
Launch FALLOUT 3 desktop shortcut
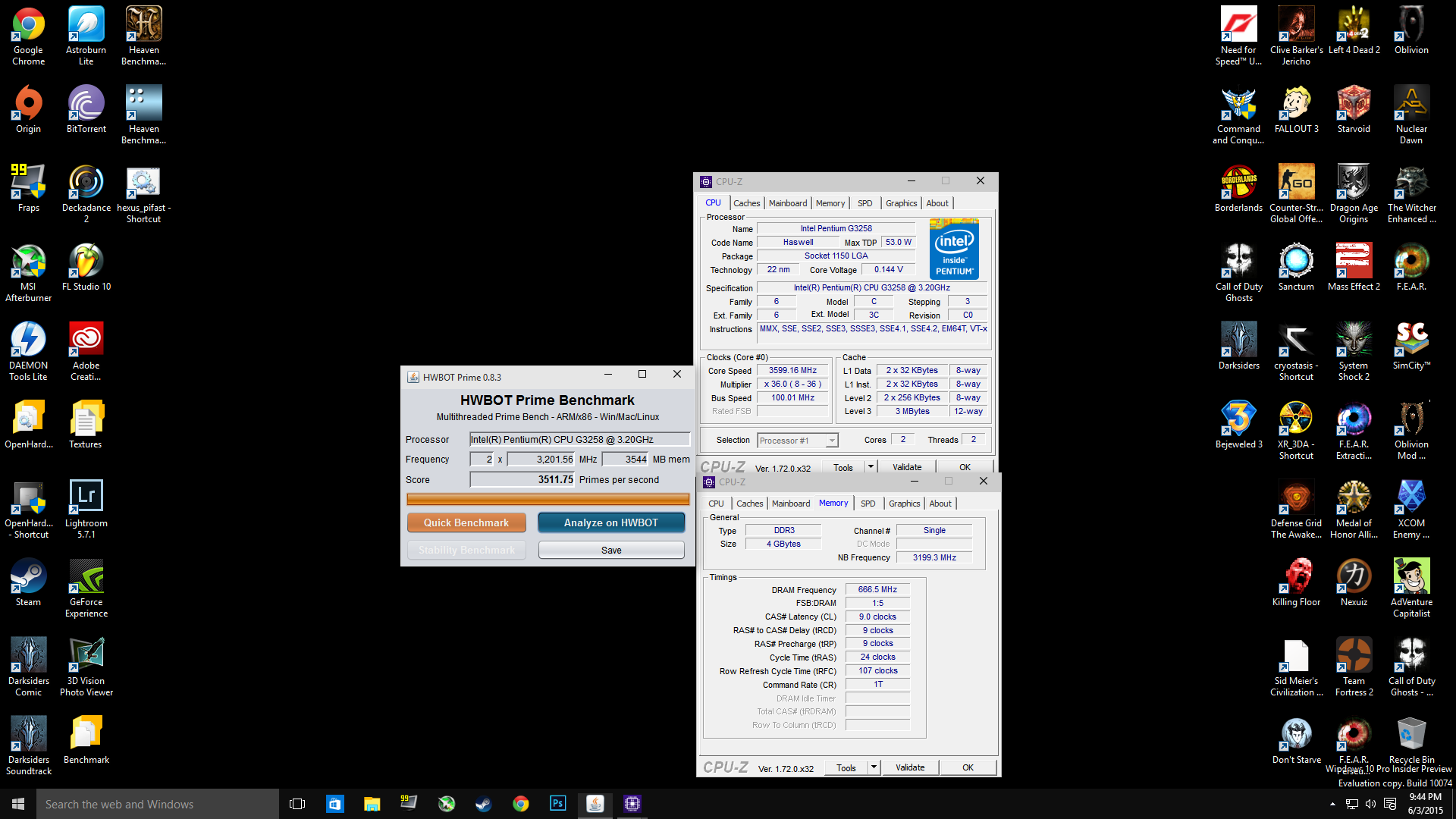pyautogui.click(x=1296, y=109)
